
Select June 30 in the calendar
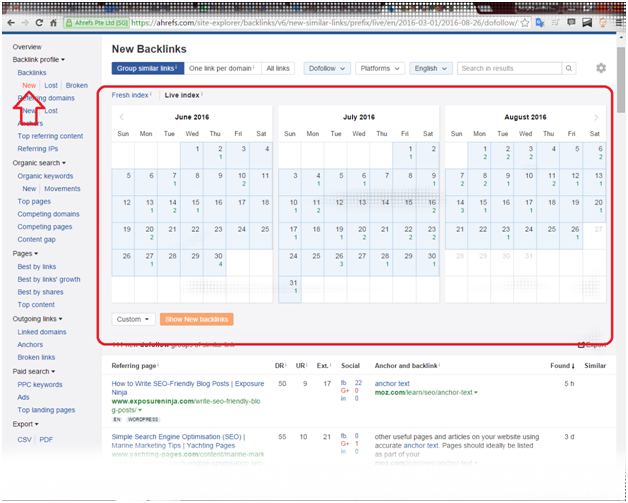[215, 263]
